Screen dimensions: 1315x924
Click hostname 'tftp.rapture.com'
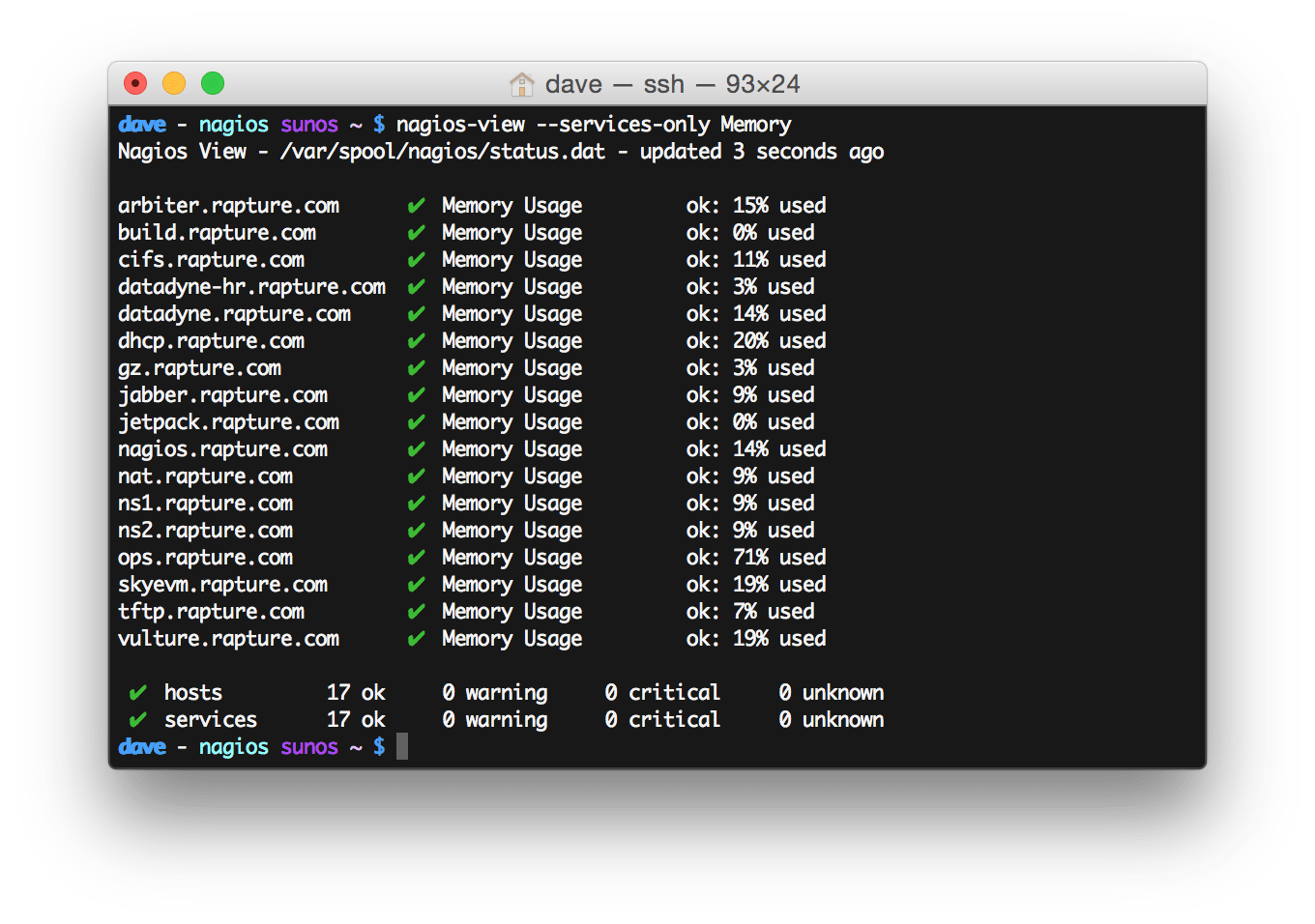click(211, 612)
